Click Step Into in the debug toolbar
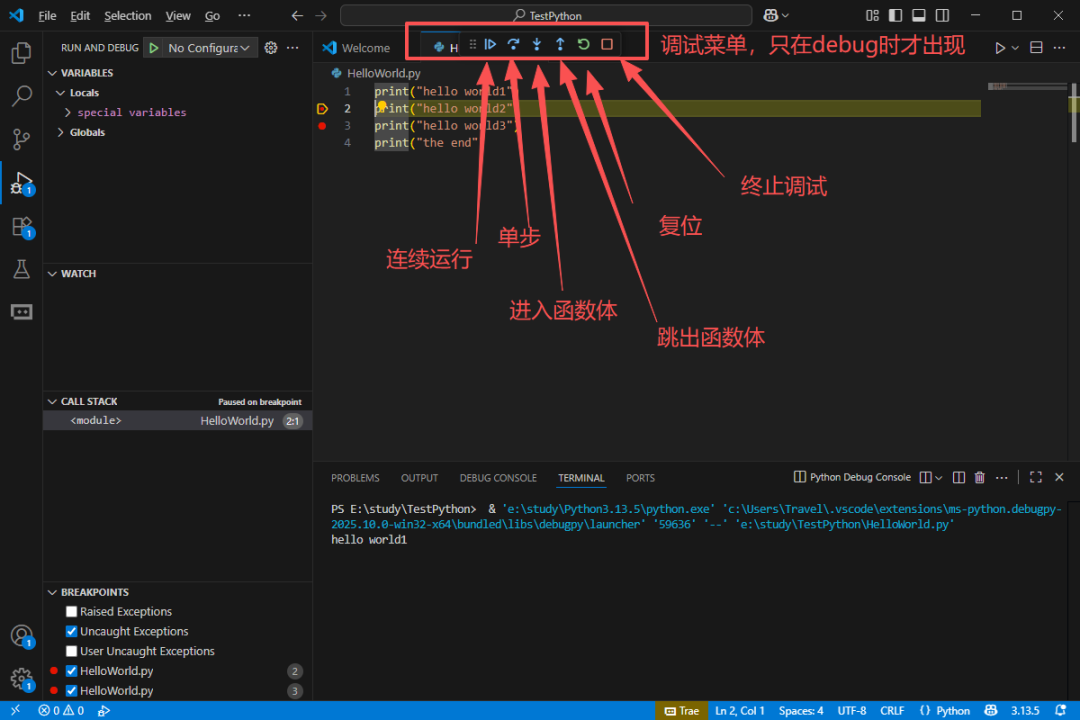This screenshot has height=720, width=1080. 537,44
